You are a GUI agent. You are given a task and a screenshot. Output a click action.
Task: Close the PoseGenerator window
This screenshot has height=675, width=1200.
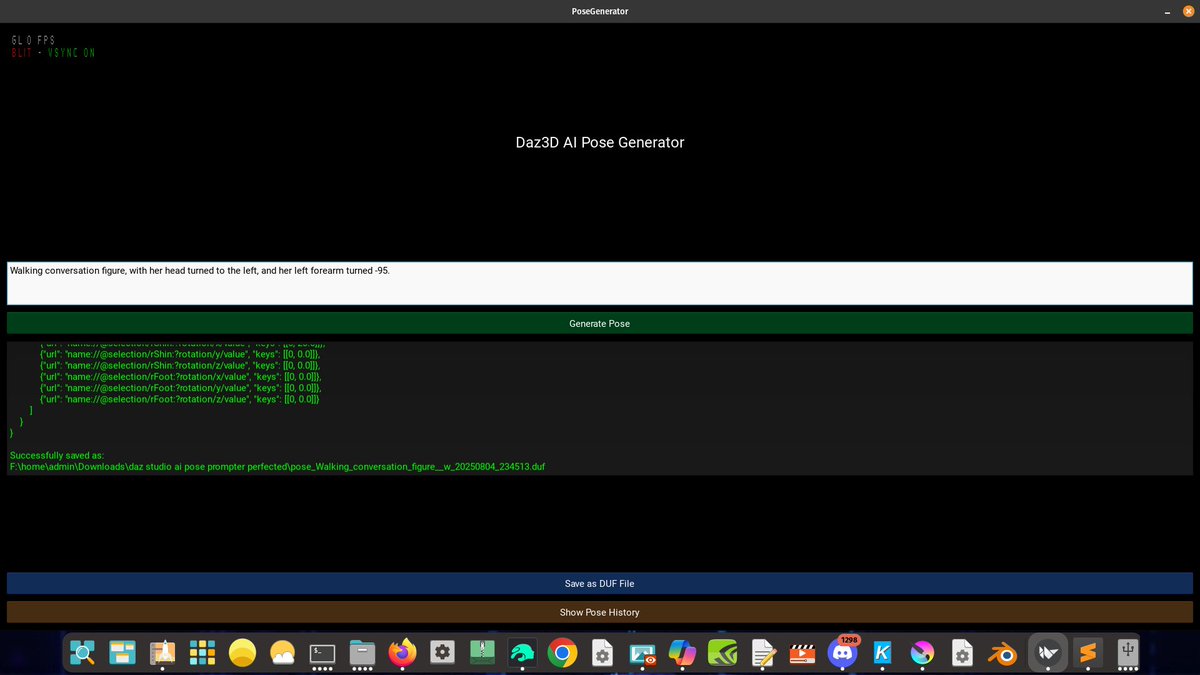click(x=1187, y=11)
